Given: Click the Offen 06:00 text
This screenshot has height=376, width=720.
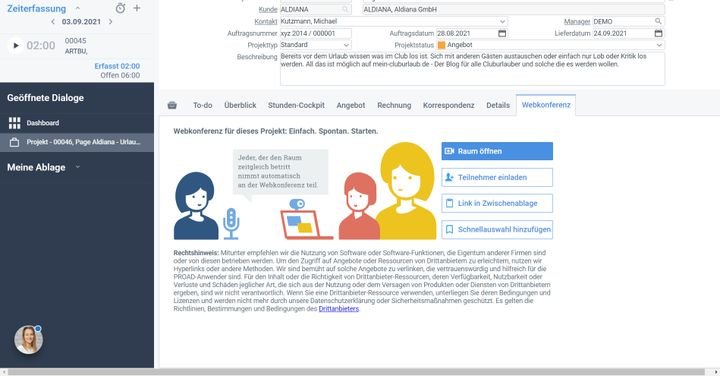Looking at the screenshot, I should coord(120,75).
